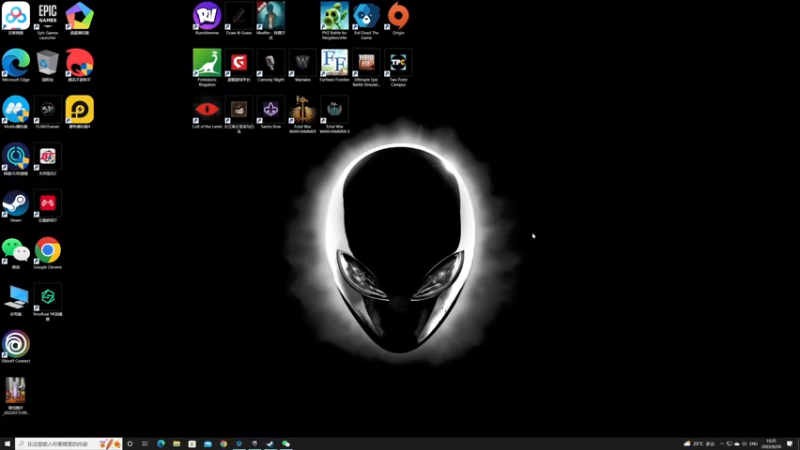Open the Windows Start menu
800x450 pixels.
tap(7, 444)
